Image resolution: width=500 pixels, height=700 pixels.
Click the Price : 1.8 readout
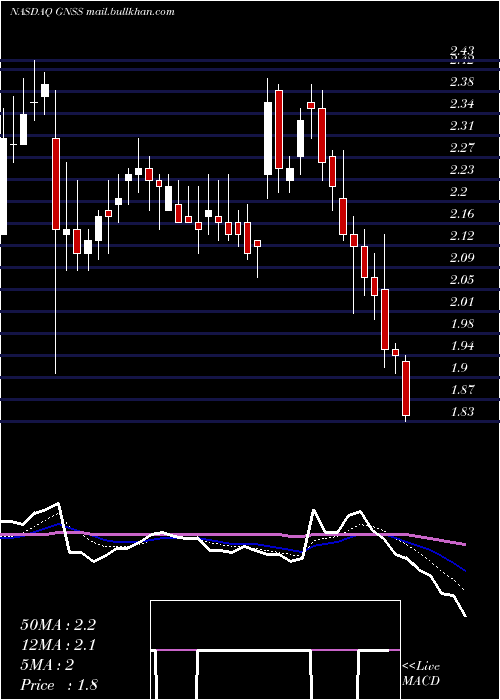[x=59, y=685]
